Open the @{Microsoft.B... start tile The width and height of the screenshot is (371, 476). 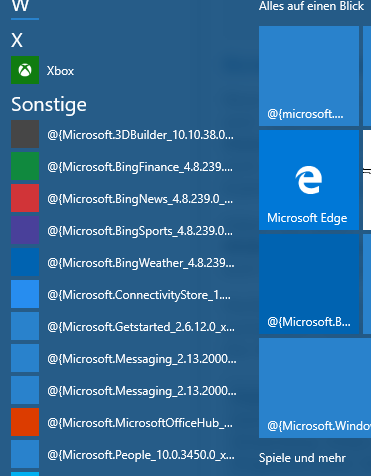309,284
